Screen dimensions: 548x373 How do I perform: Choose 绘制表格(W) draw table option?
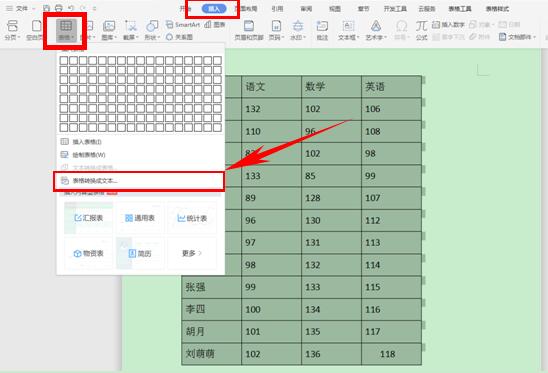click(140, 155)
